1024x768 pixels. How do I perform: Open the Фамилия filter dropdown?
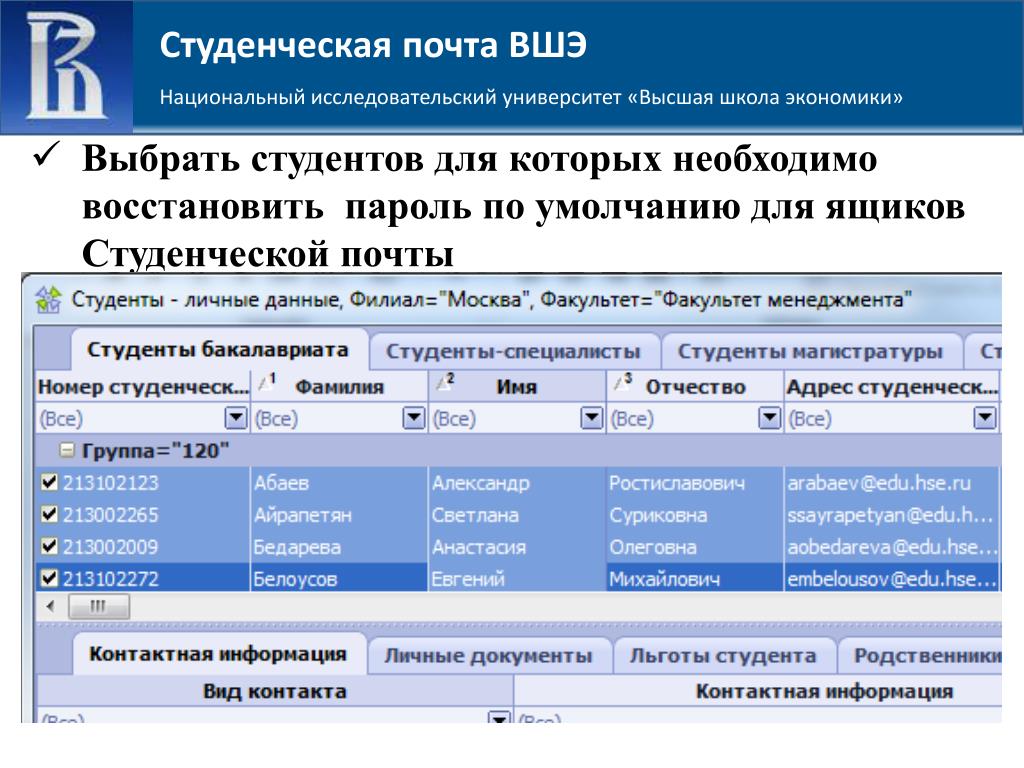pyautogui.click(x=414, y=417)
